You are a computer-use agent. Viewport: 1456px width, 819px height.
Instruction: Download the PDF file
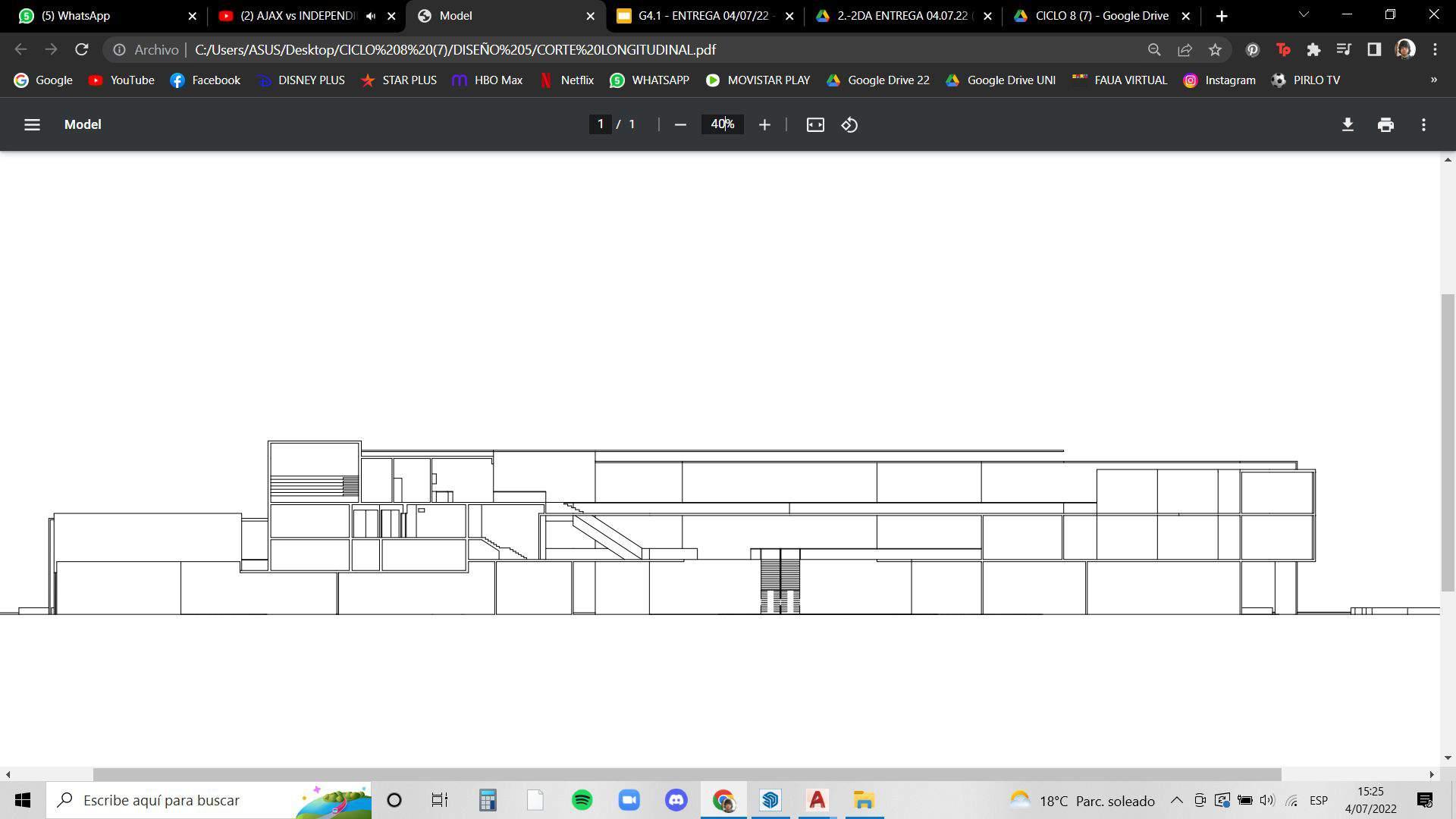[1348, 124]
